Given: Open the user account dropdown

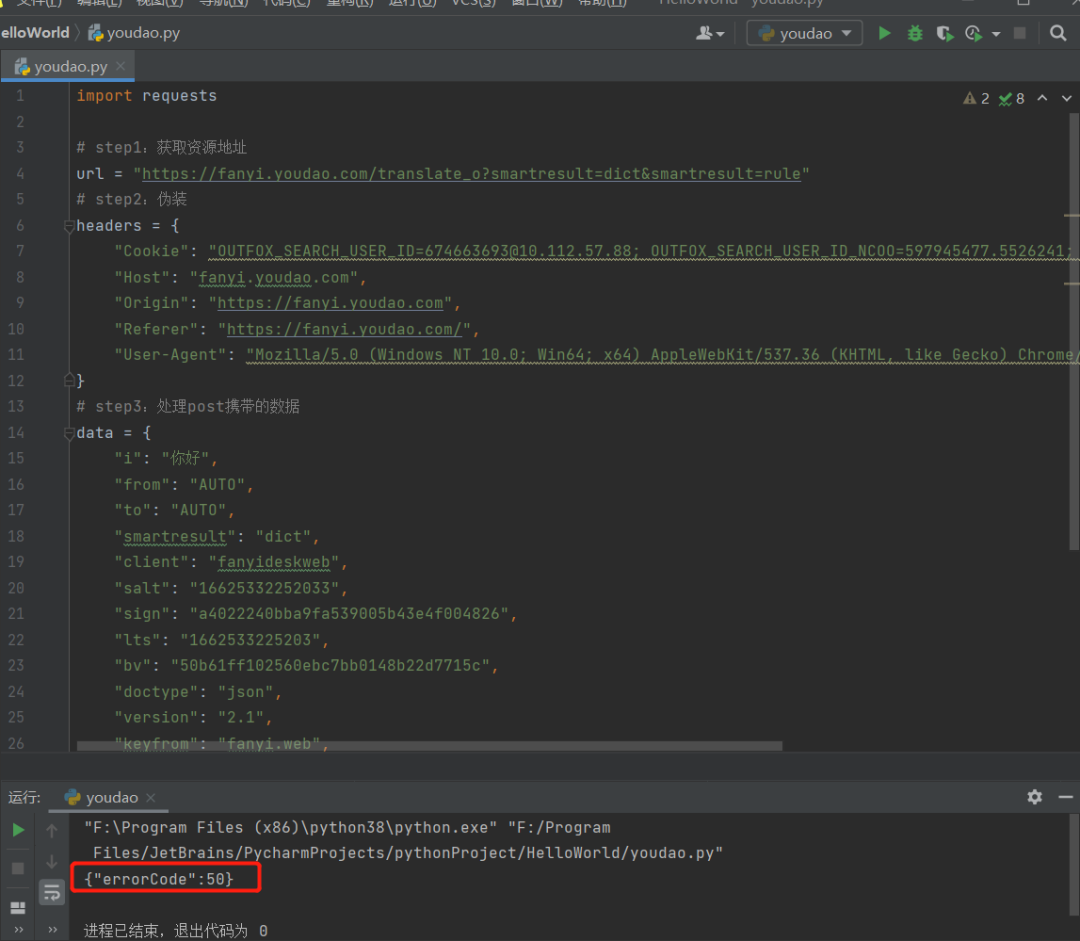Looking at the screenshot, I should click(710, 33).
